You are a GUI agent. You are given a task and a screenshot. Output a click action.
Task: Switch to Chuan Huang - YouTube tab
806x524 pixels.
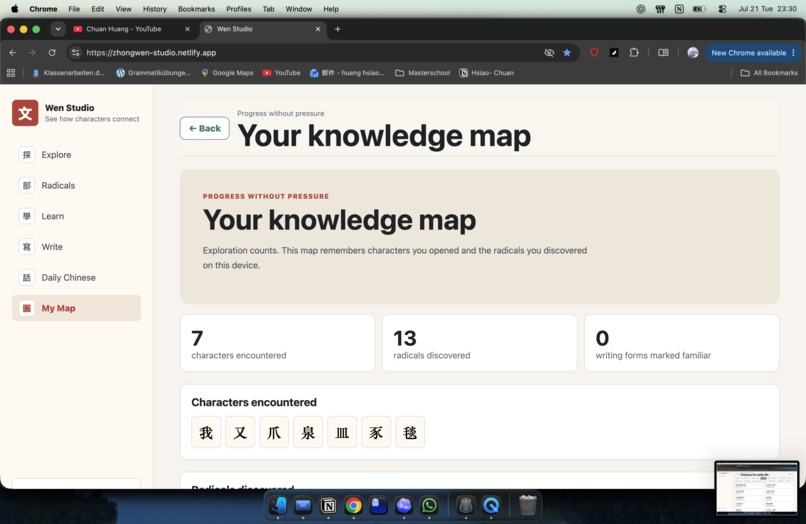tap(132, 29)
